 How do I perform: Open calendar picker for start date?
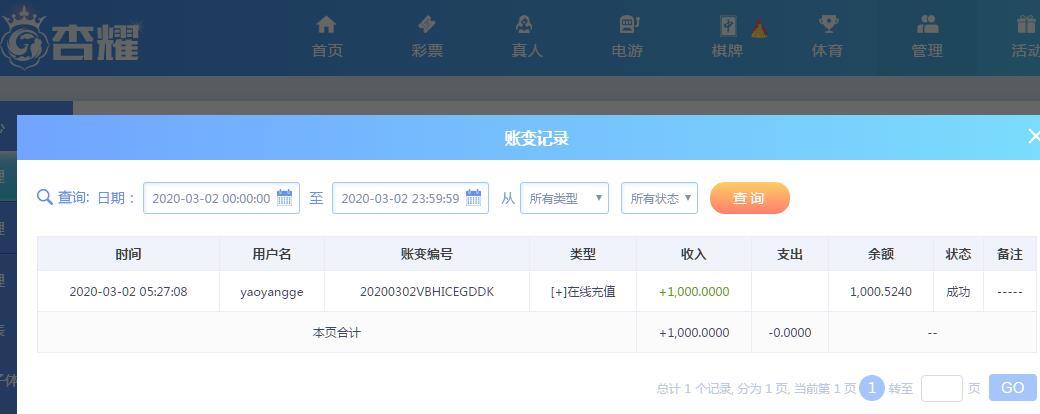click(x=285, y=198)
